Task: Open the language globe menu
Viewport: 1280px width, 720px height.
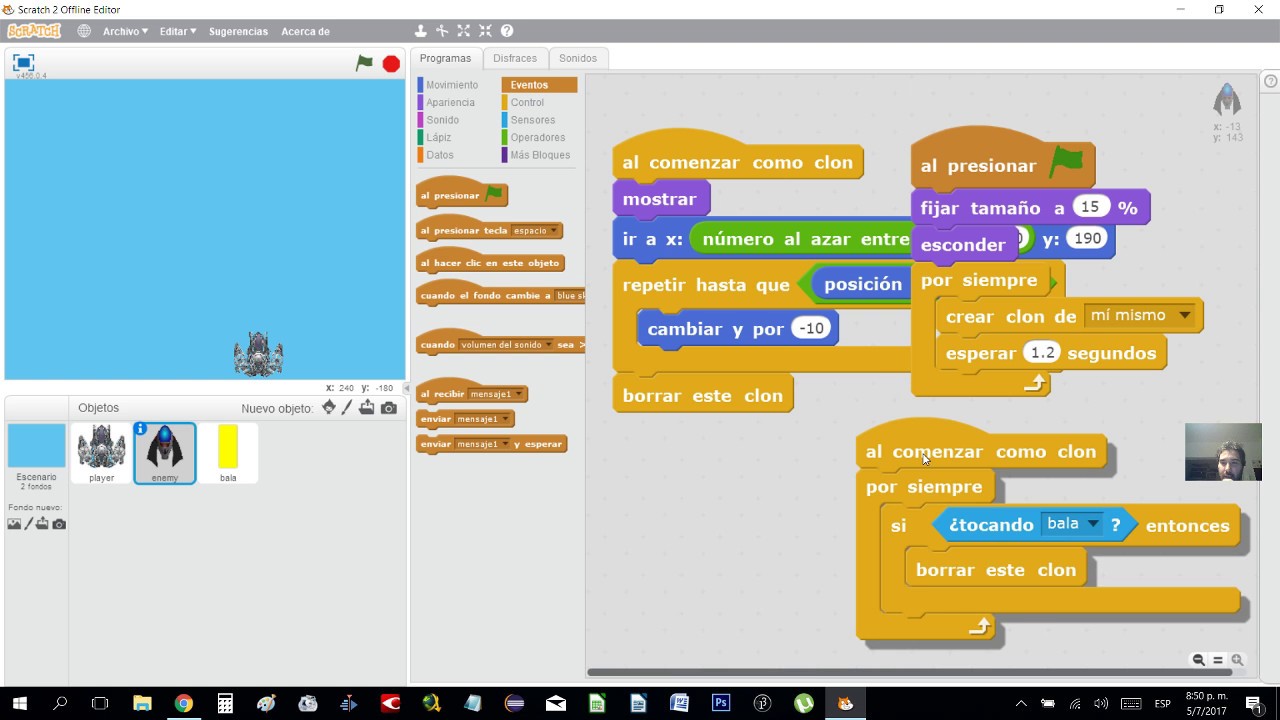Action: [84, 31]
